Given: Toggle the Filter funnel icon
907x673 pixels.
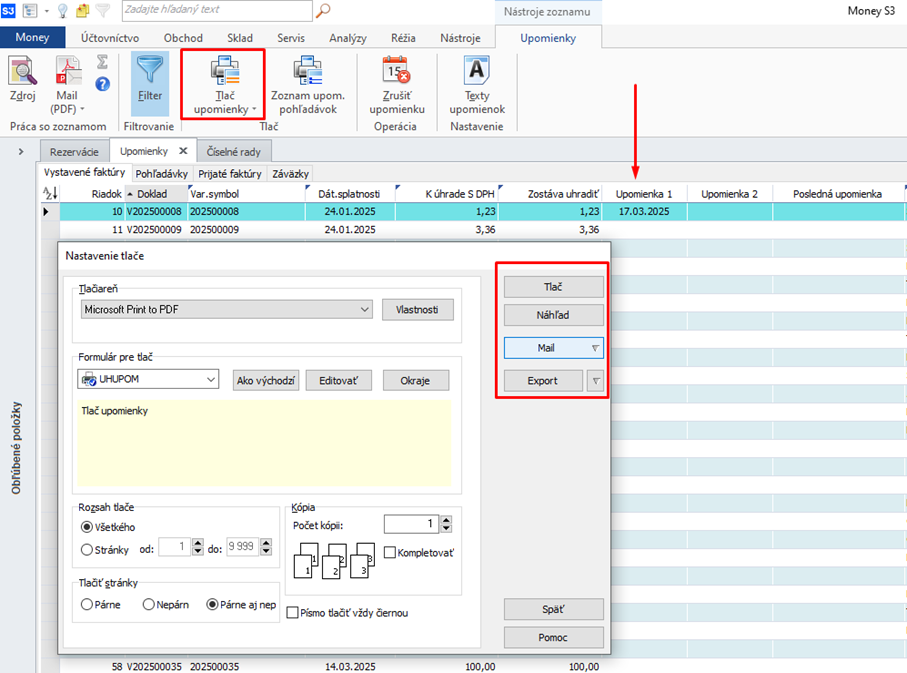Looking at the screenshot, I should [150, 72].
